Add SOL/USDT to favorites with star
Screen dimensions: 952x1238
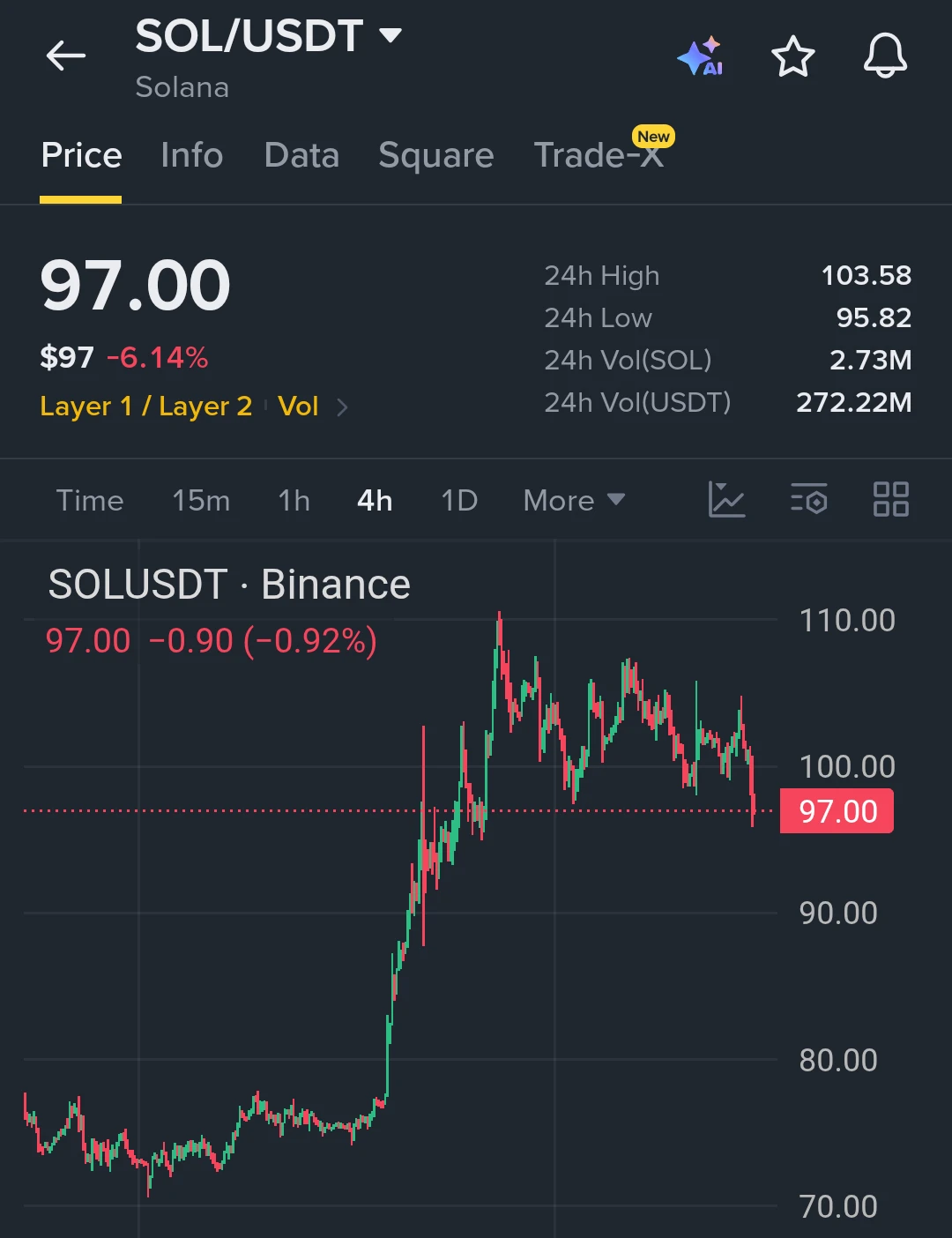pos(792,56)
